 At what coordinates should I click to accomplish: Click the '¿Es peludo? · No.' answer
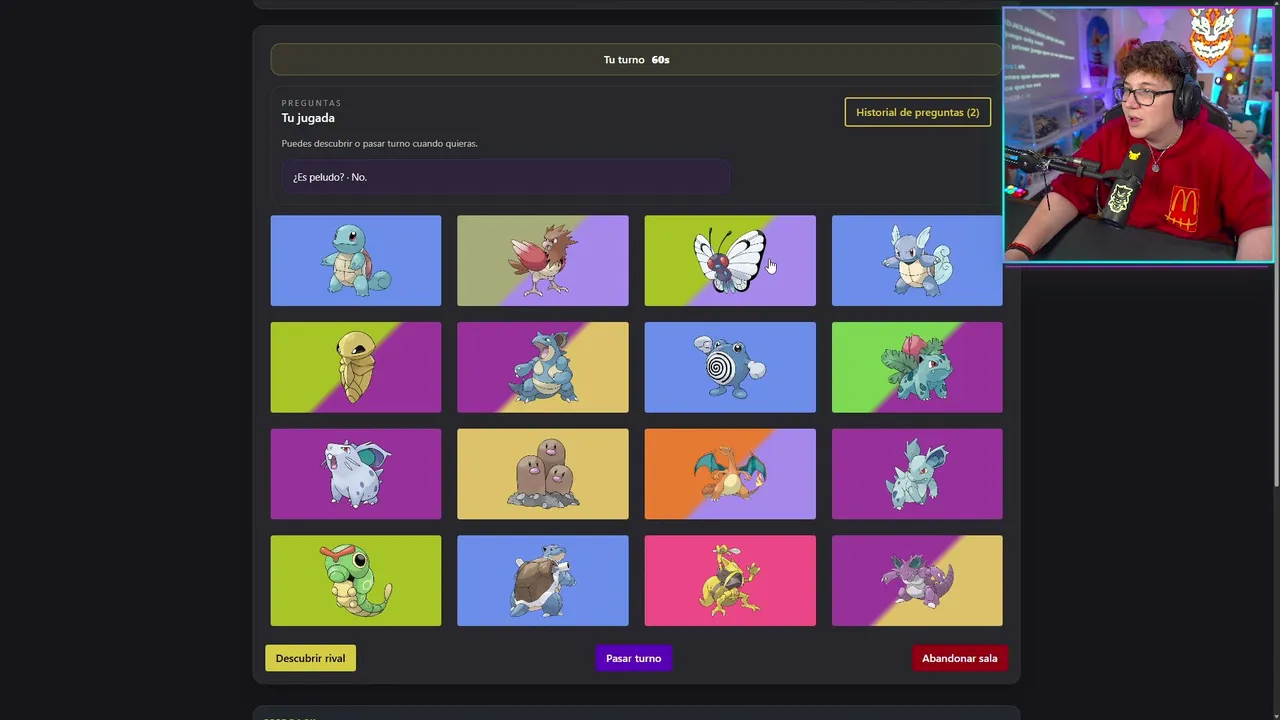coord(505,177)
